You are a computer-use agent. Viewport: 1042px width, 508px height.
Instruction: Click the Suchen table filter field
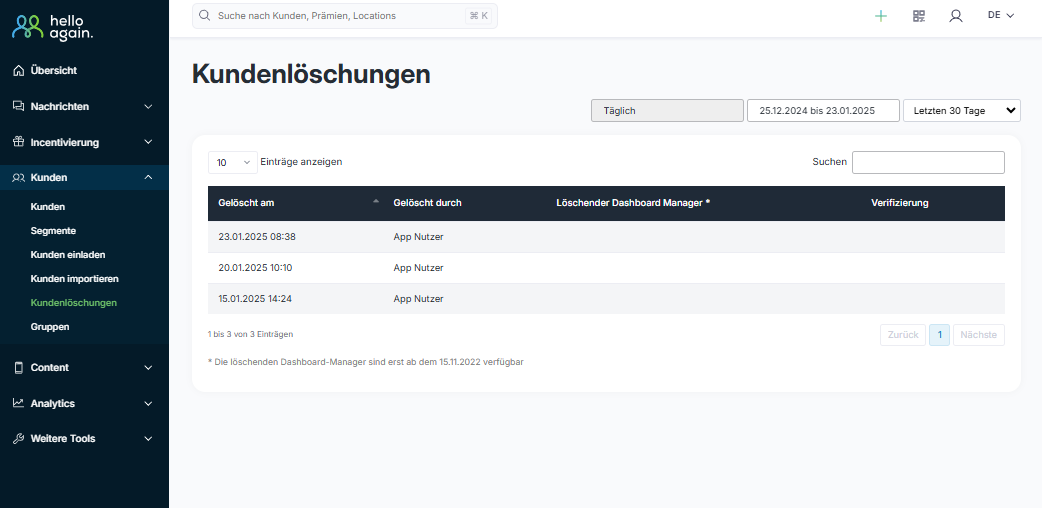pos(928,162)
